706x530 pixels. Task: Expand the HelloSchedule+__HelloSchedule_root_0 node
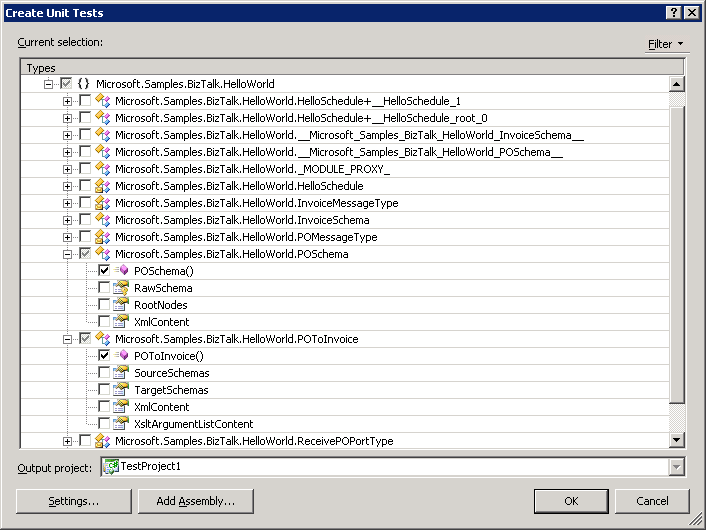click(x=67, y=118)
